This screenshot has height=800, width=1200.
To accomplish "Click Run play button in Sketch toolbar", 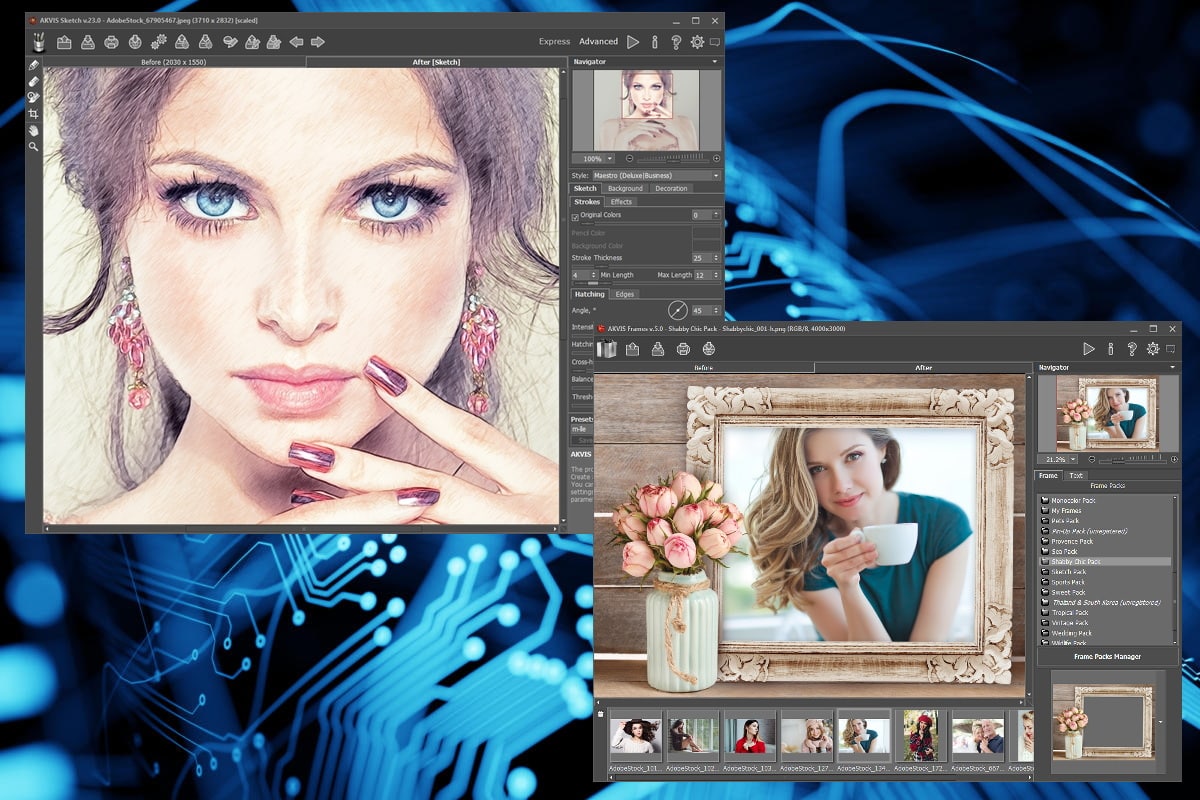I will 633,42.
